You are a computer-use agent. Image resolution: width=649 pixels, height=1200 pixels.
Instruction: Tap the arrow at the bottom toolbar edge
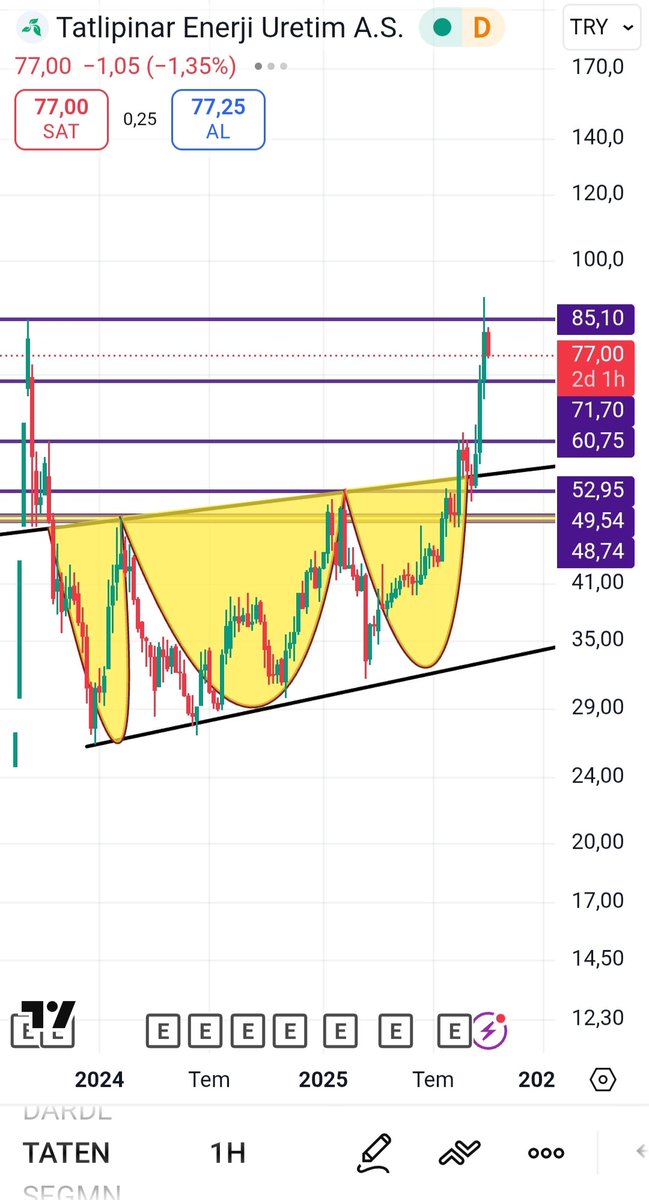(x=640, y=1153)
